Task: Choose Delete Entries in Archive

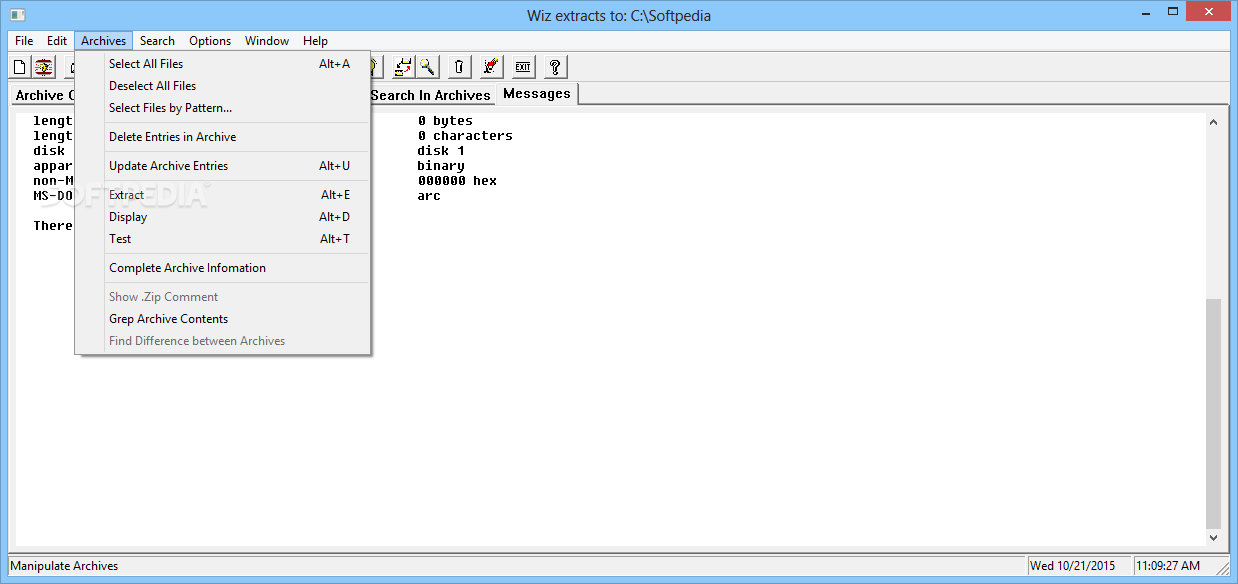Action: (x=223, y=137)
